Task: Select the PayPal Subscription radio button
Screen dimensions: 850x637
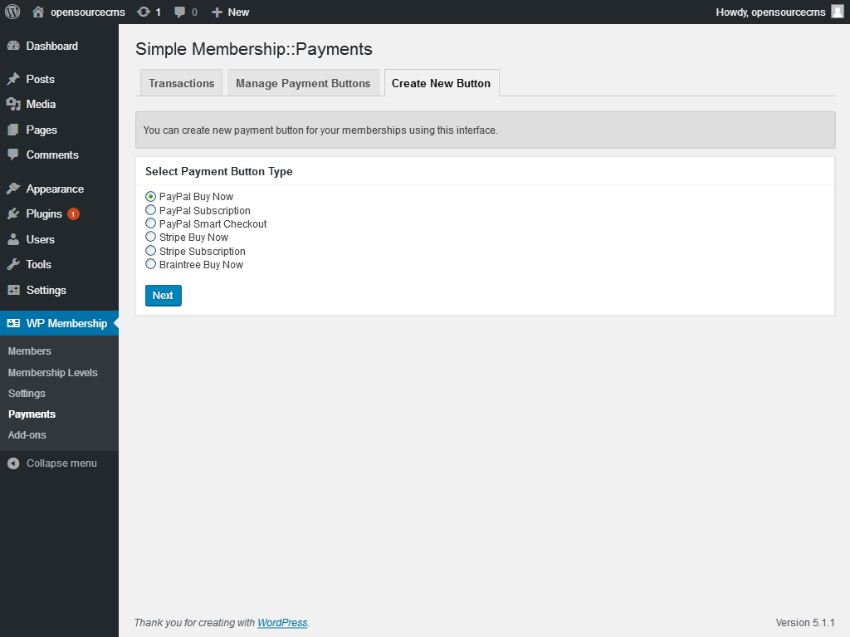Action: [x=150, y=210]
